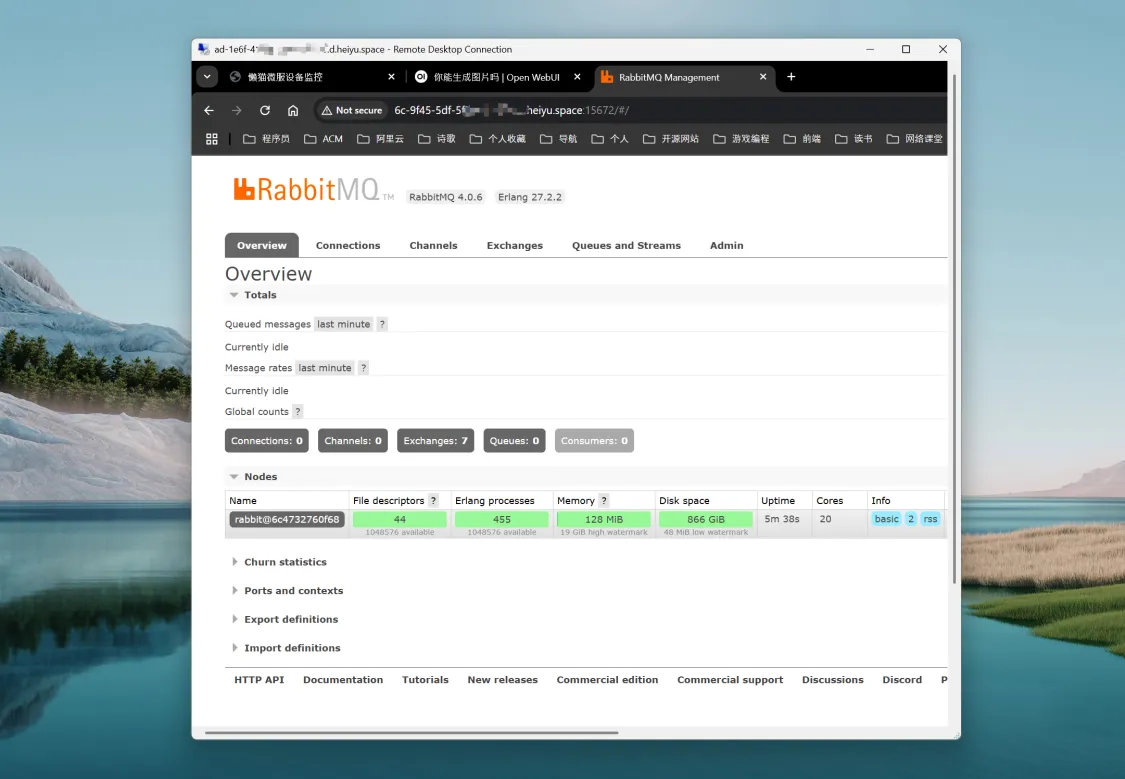Close the RabbitMQ Management tab
The height and width of the screenshot is (779, 1125).
click(x=763, y=77)
